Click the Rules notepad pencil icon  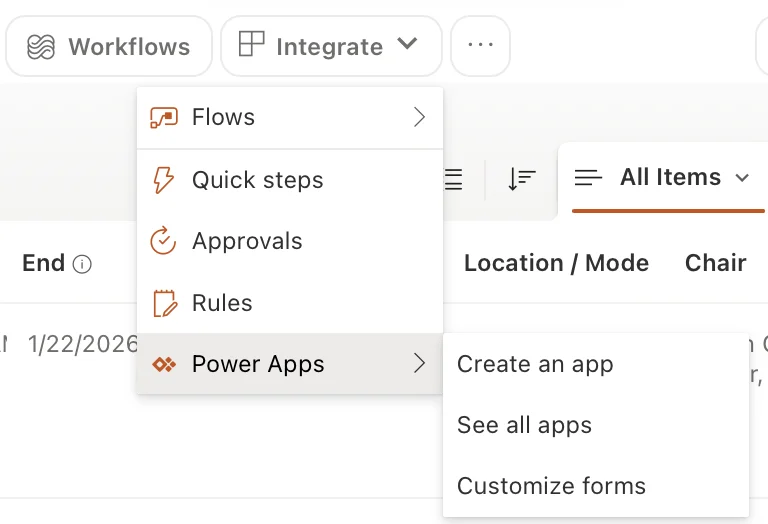click(x=165, y=303)
